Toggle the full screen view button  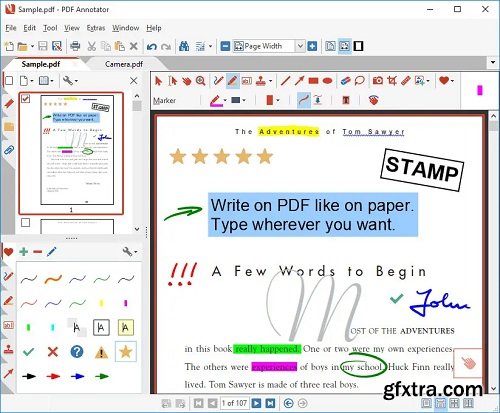tap(358, 46)
